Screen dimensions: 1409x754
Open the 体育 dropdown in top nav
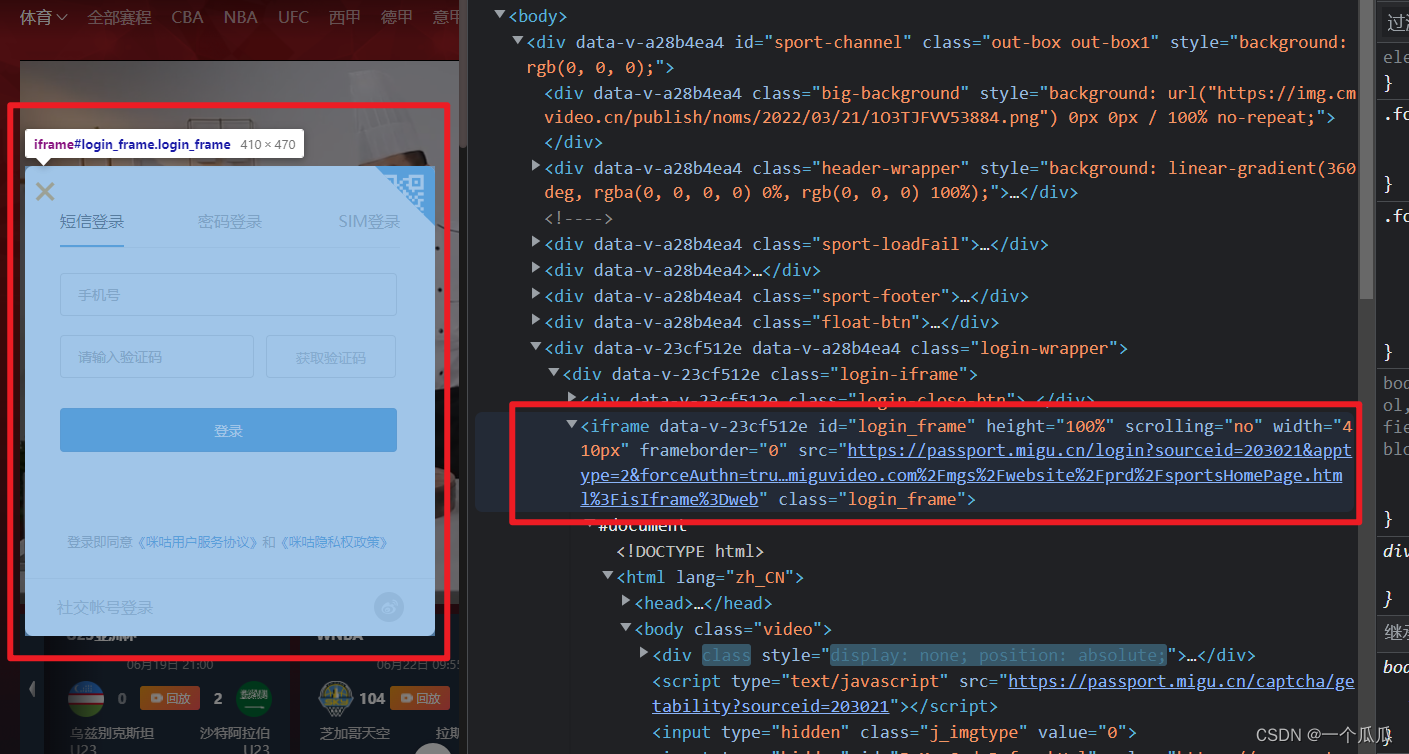(43, 17)
